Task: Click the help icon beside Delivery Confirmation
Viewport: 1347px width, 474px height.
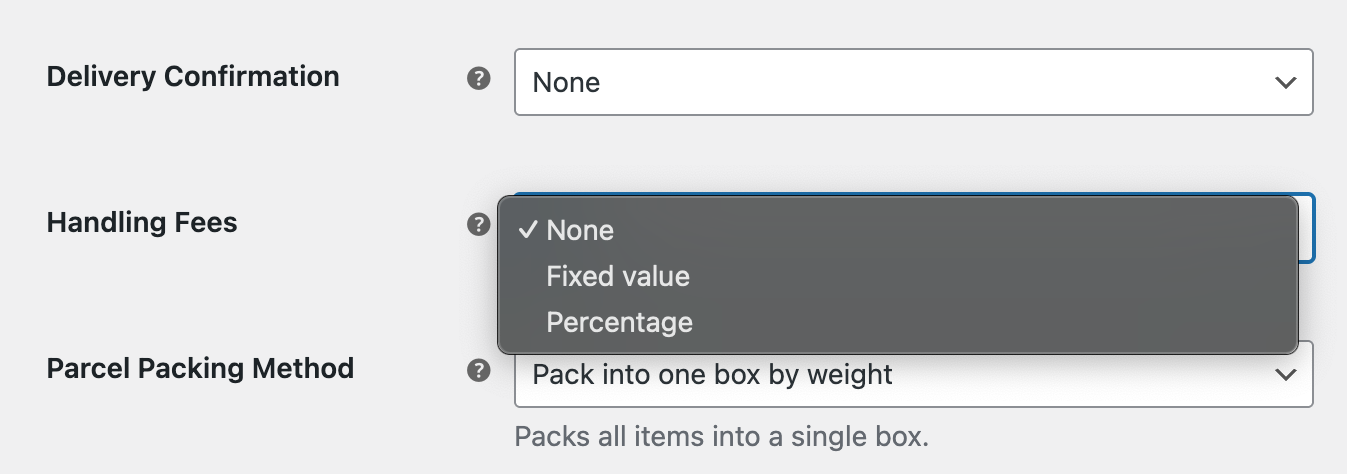Action: click(479, 78)
